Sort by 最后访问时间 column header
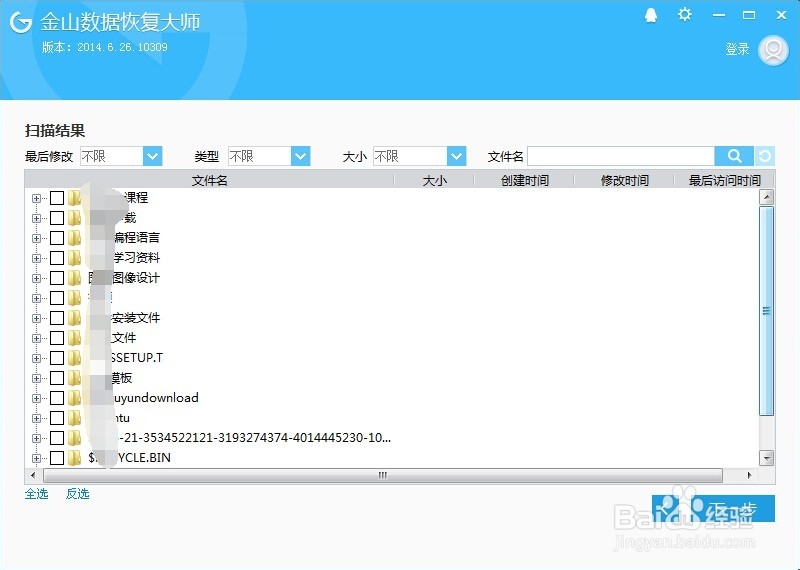Screen dimensions: 800x570 [x=724, y=180]
